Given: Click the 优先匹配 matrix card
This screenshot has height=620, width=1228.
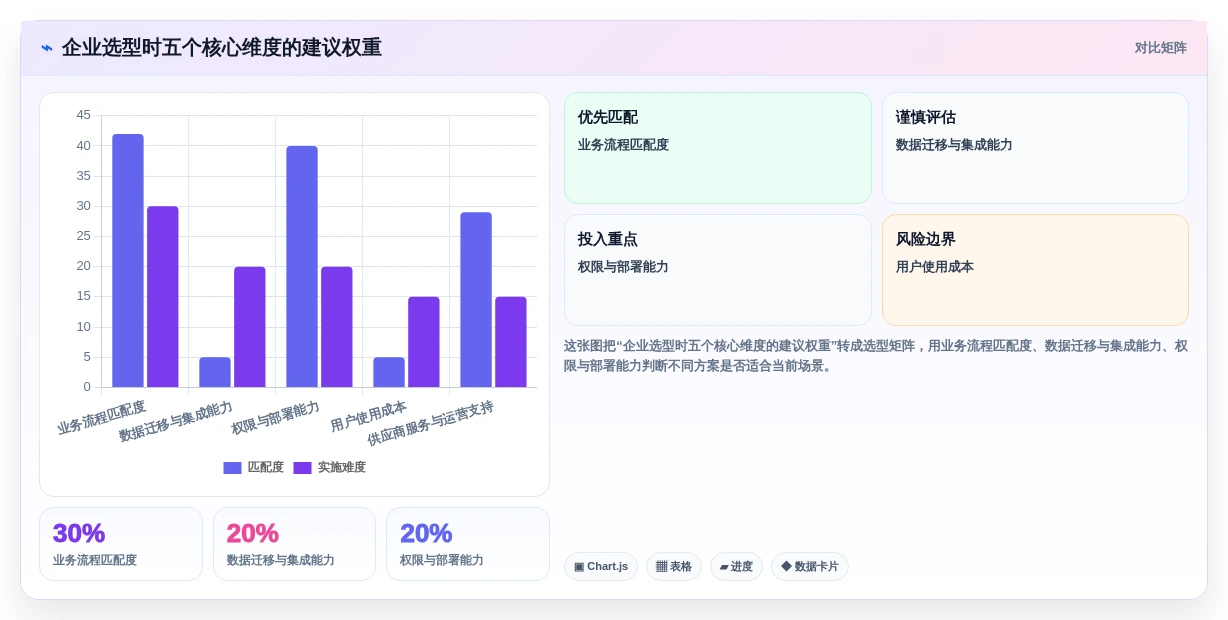Looking at the screenshot, I should click(x=718, y=148).
